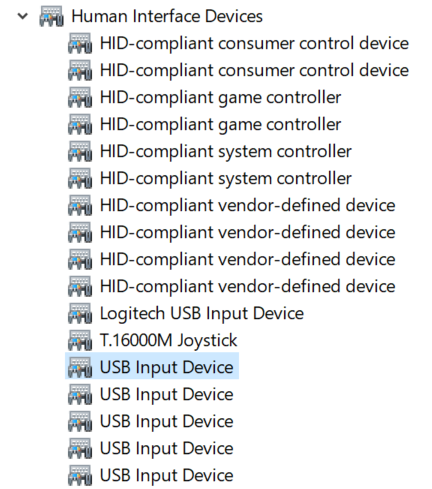Click the Logitech USB Input Device icon
Viewport: 432px width, 489px height.
point(80,313)
